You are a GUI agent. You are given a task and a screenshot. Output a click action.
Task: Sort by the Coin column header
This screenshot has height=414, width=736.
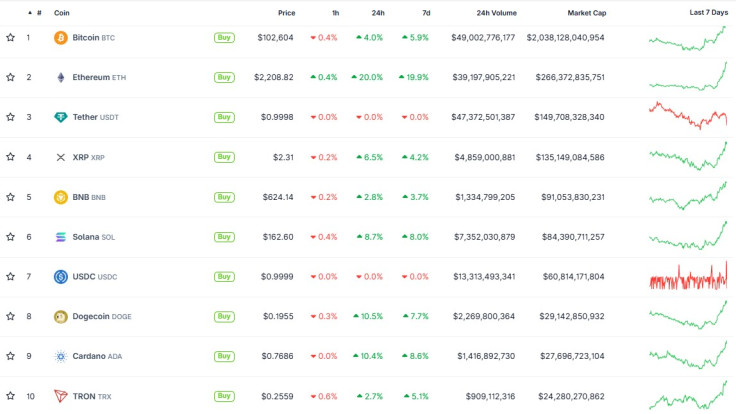(61, 13)
